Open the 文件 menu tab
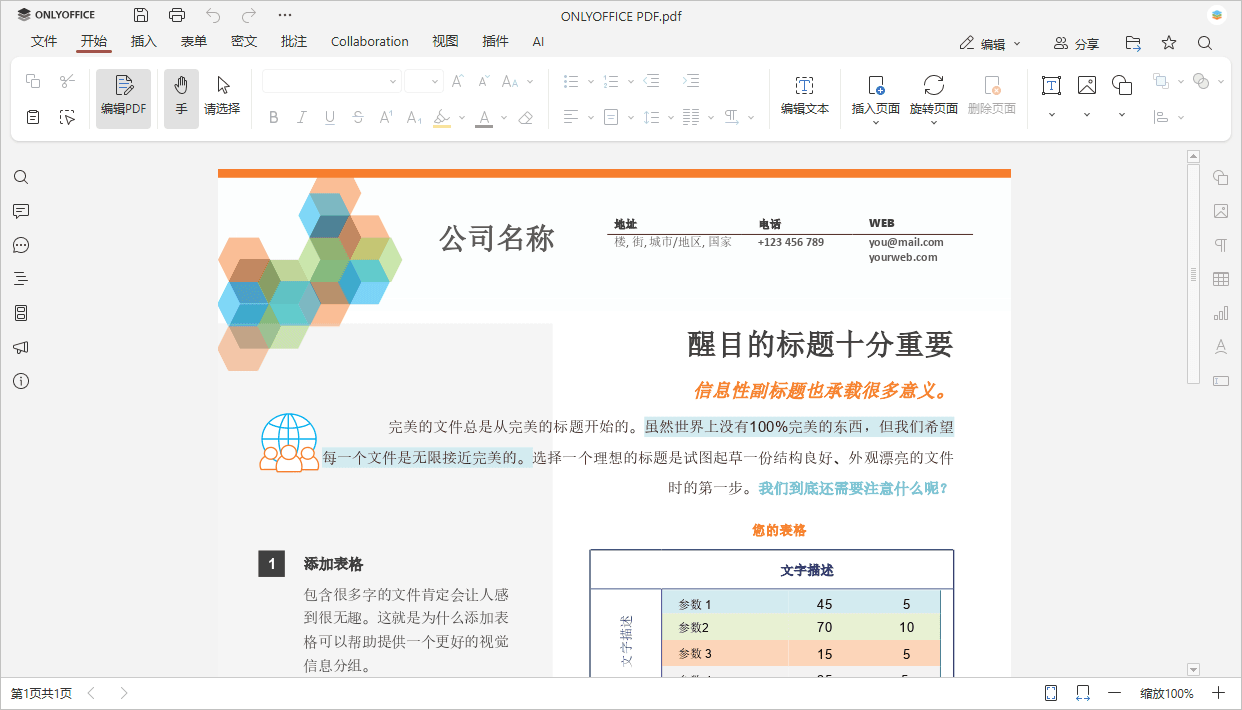Viewport: 1242px width, 710px height. click(x=44, y=41)
